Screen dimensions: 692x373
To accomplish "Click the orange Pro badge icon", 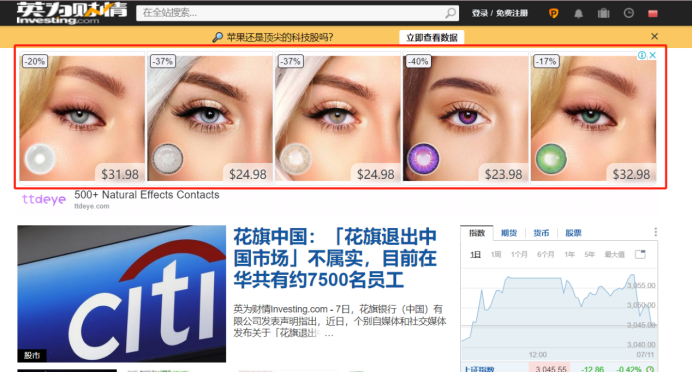I will [553, 13].
